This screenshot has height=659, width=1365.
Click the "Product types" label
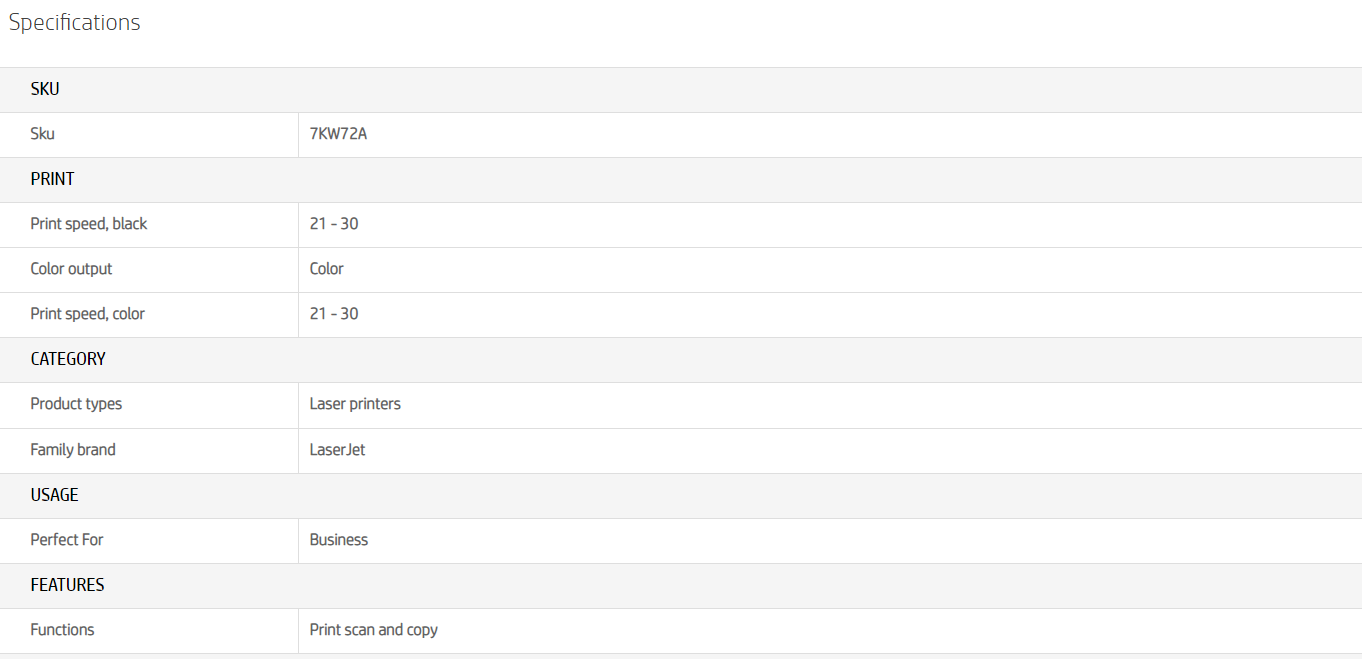click(76, 404)
